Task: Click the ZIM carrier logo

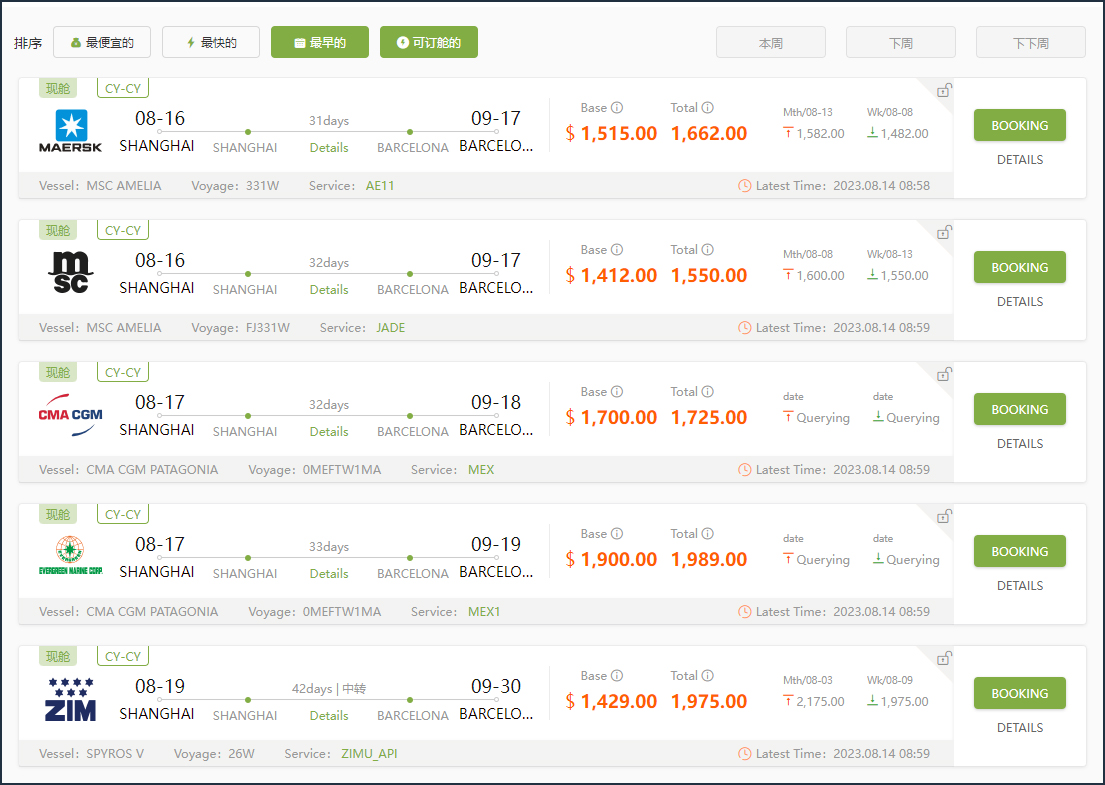Action: 70,699
